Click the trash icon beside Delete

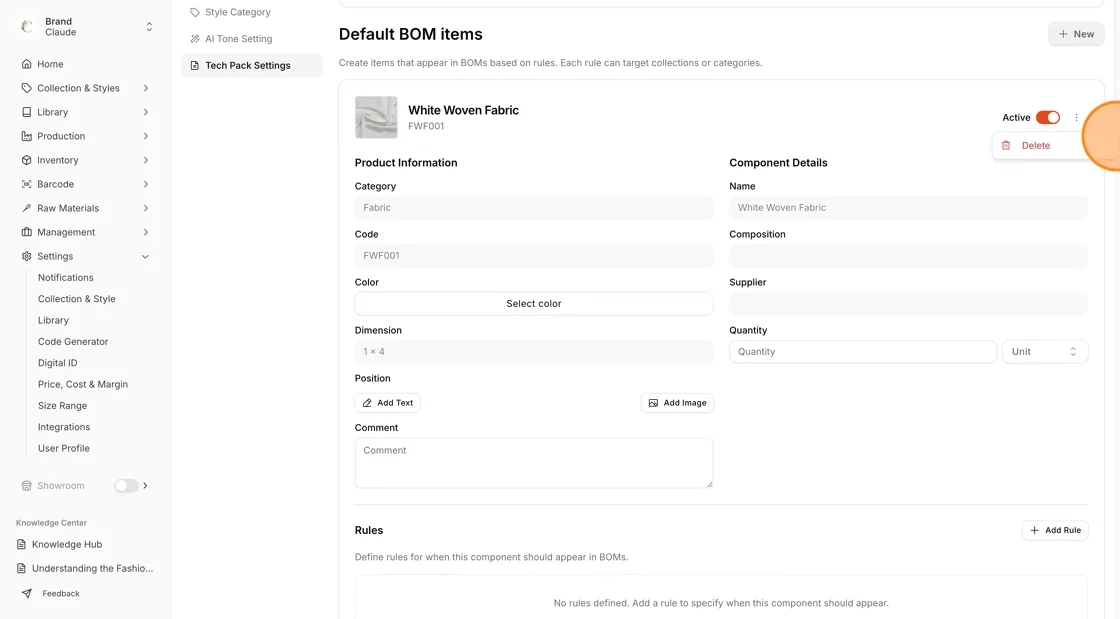[x=1006, y=146]
